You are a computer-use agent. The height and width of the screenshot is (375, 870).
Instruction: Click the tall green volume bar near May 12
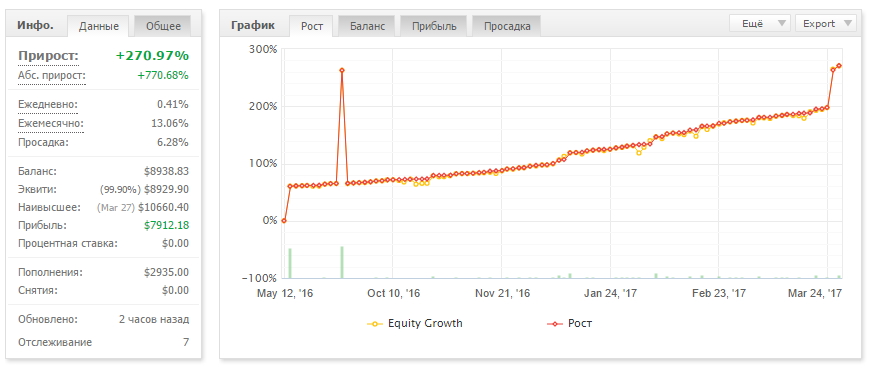point(290,263)
